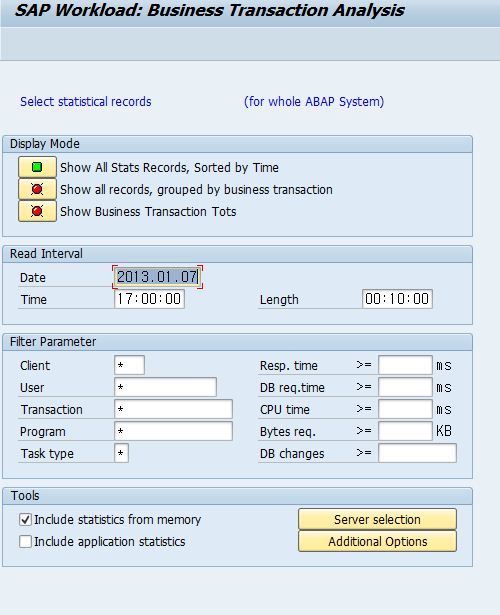The image size is (500, 615).
Task: Click red icon for grouped by business transaction
Action: tap(37, 189)
